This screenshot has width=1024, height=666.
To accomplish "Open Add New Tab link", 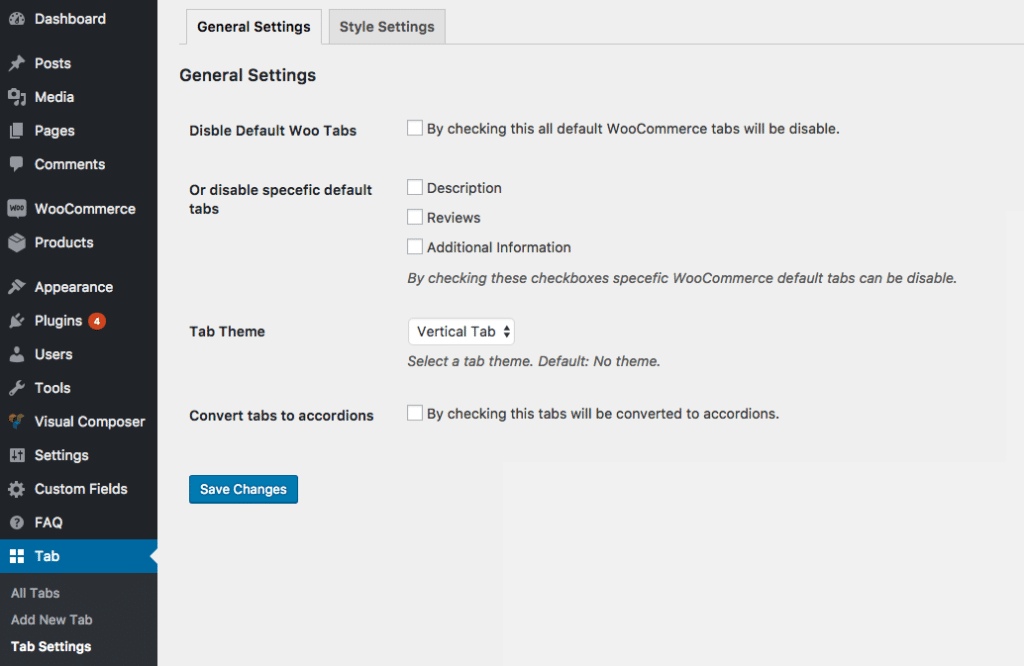I will 51,619.
